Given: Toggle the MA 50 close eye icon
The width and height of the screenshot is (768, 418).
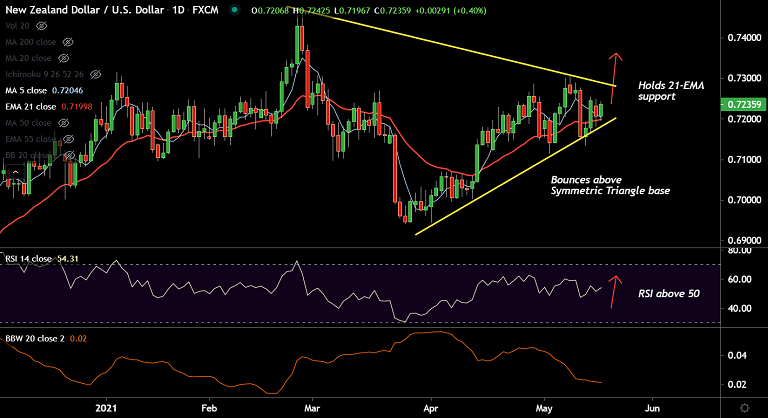Looking at the screenshot, I should pos(64,123).
